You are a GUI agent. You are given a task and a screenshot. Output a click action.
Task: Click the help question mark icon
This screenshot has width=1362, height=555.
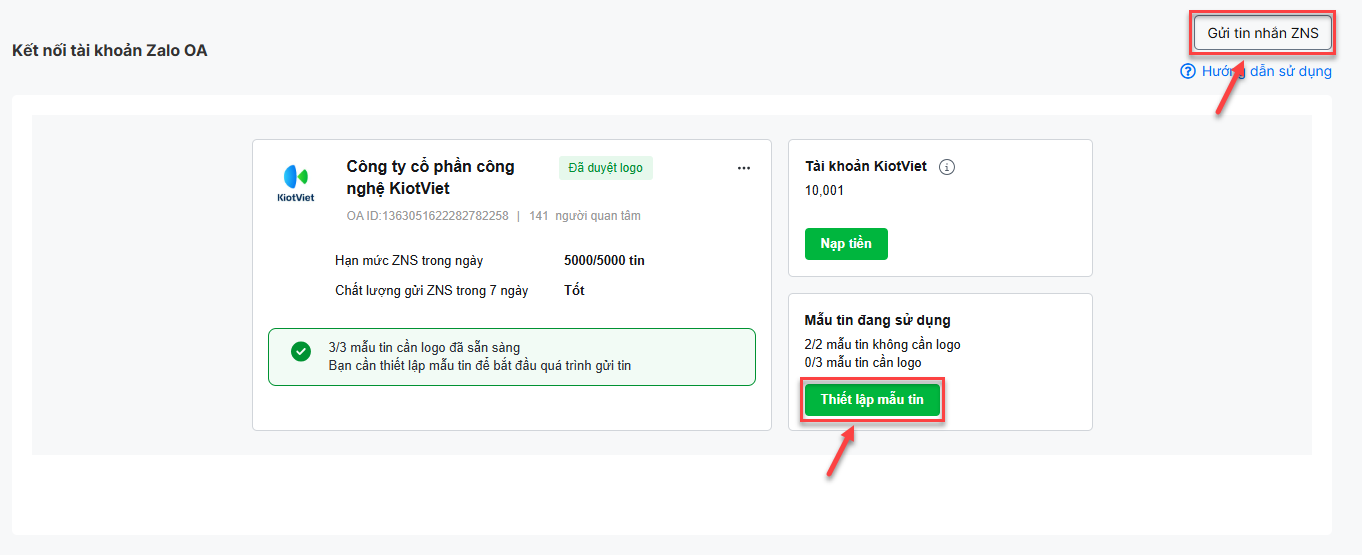1188,71
